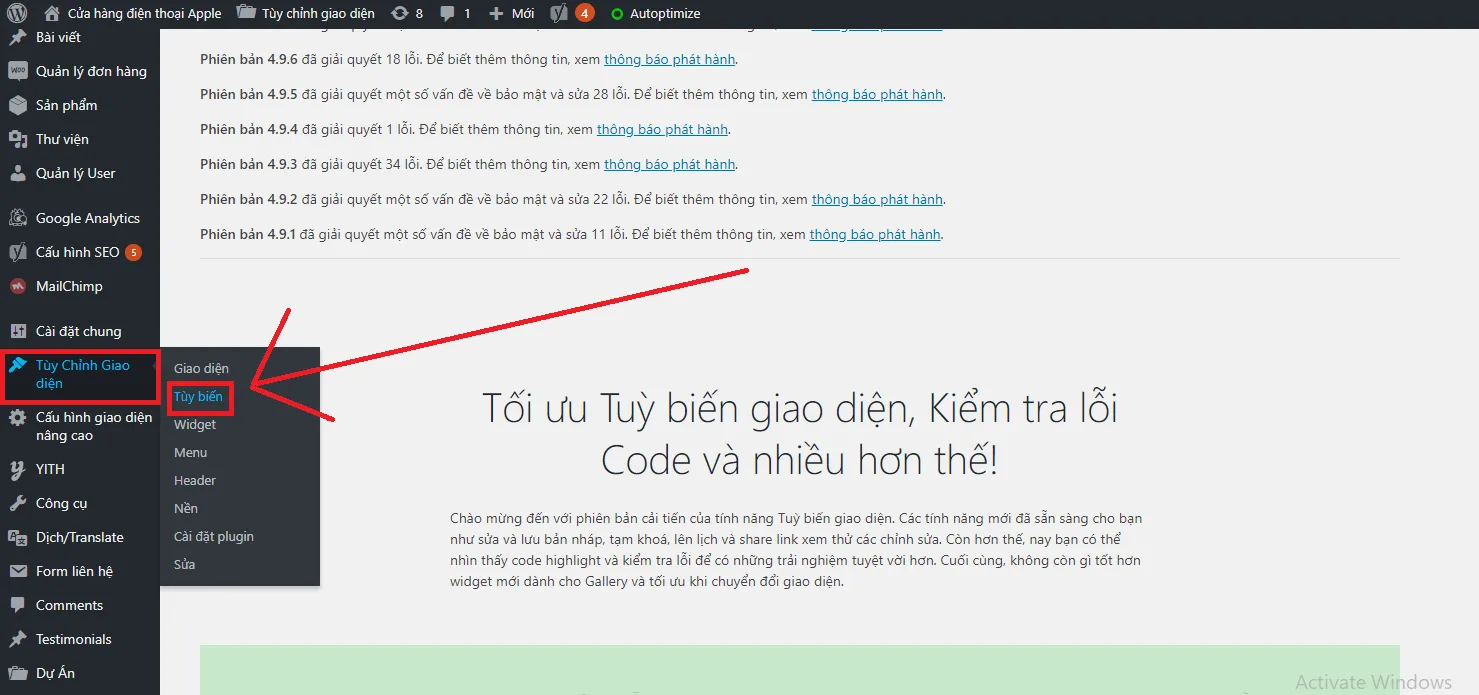Choose Cài đặt plugin from the submenu
The width and height of the screenshot is (1479, 695).
pyautogui.click(x=214, y=537)
